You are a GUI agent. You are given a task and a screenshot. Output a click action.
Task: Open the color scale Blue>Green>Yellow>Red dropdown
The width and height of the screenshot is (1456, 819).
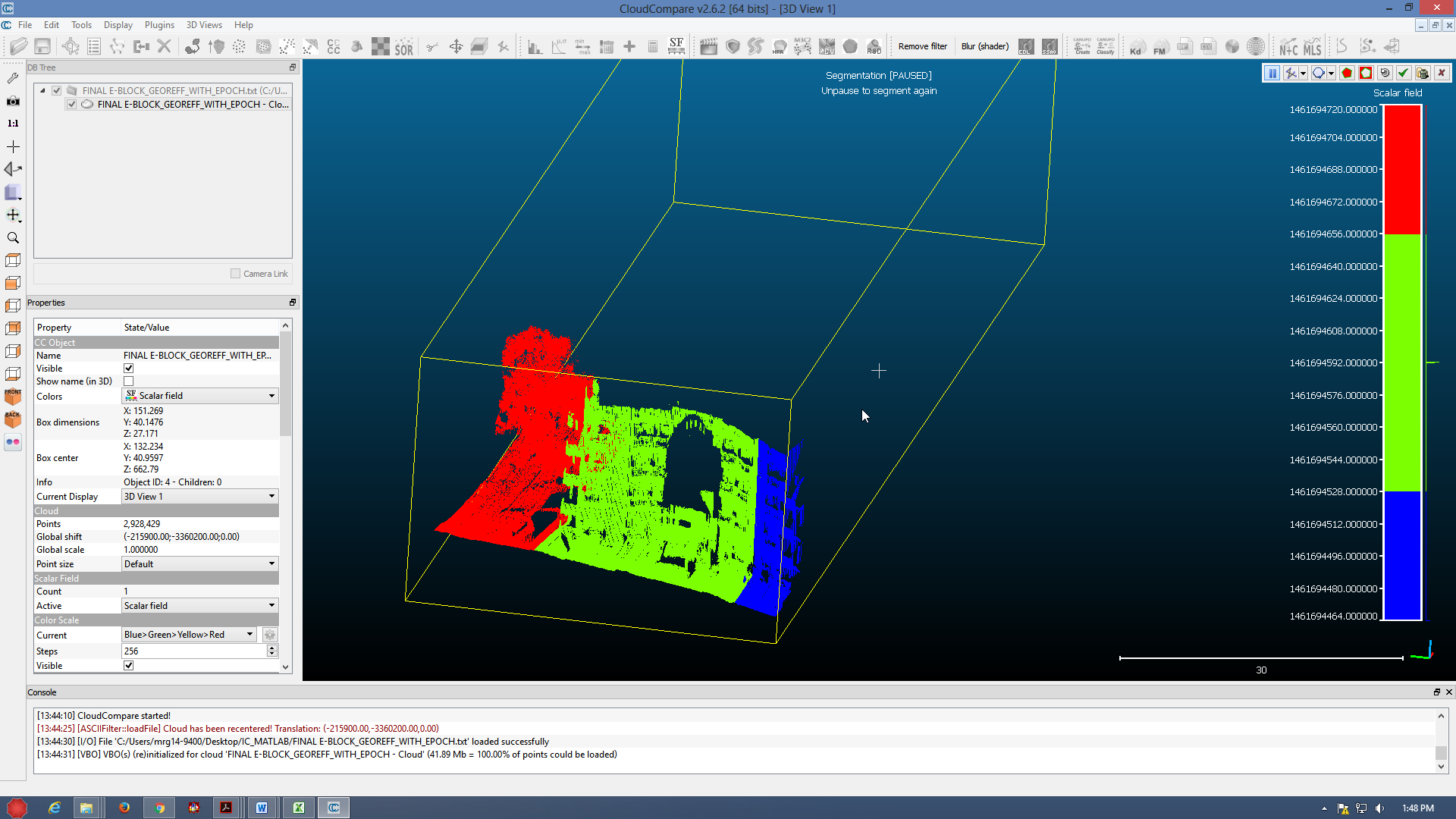click(189, 635)
